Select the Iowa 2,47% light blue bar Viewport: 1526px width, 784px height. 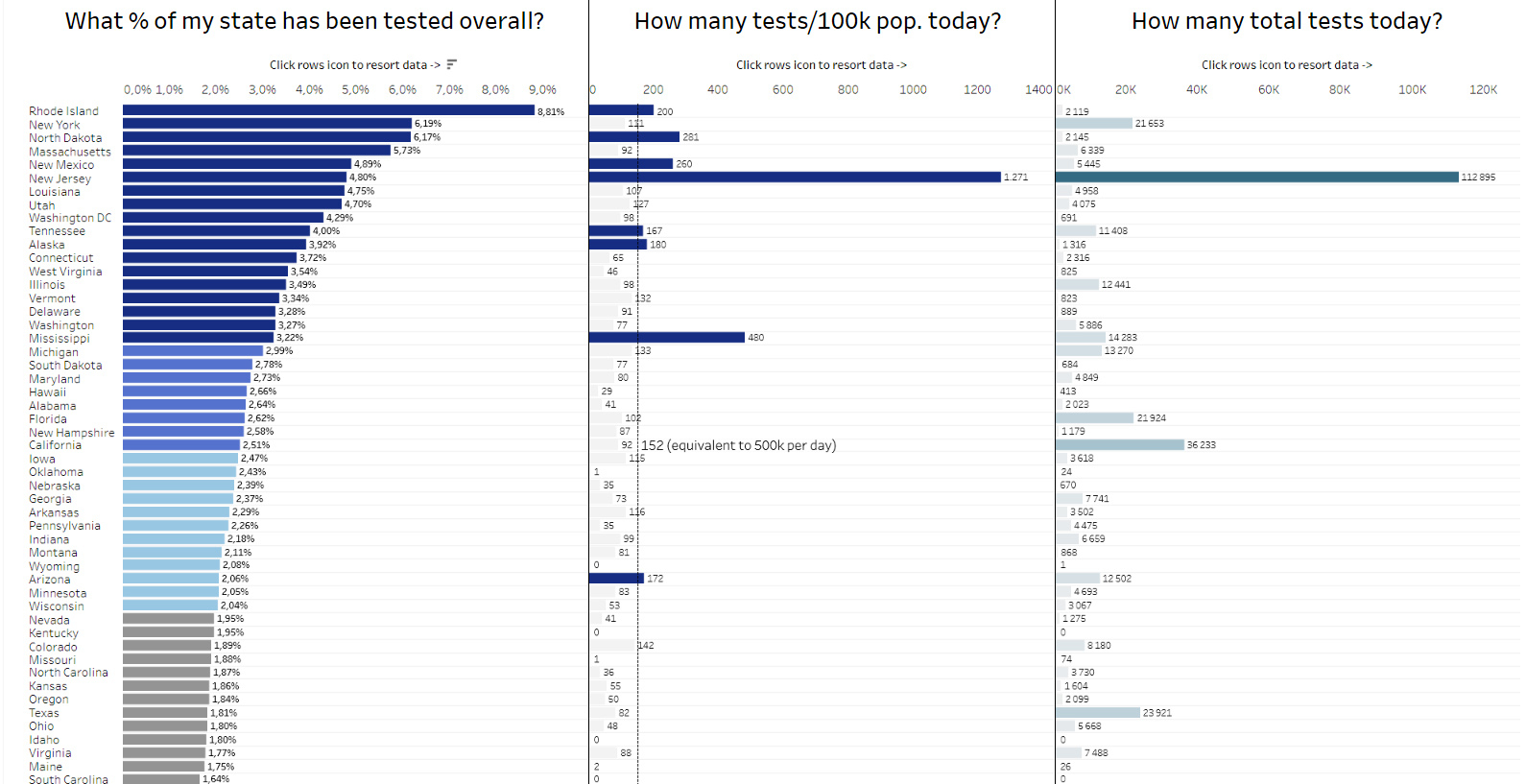click(180, 459)
